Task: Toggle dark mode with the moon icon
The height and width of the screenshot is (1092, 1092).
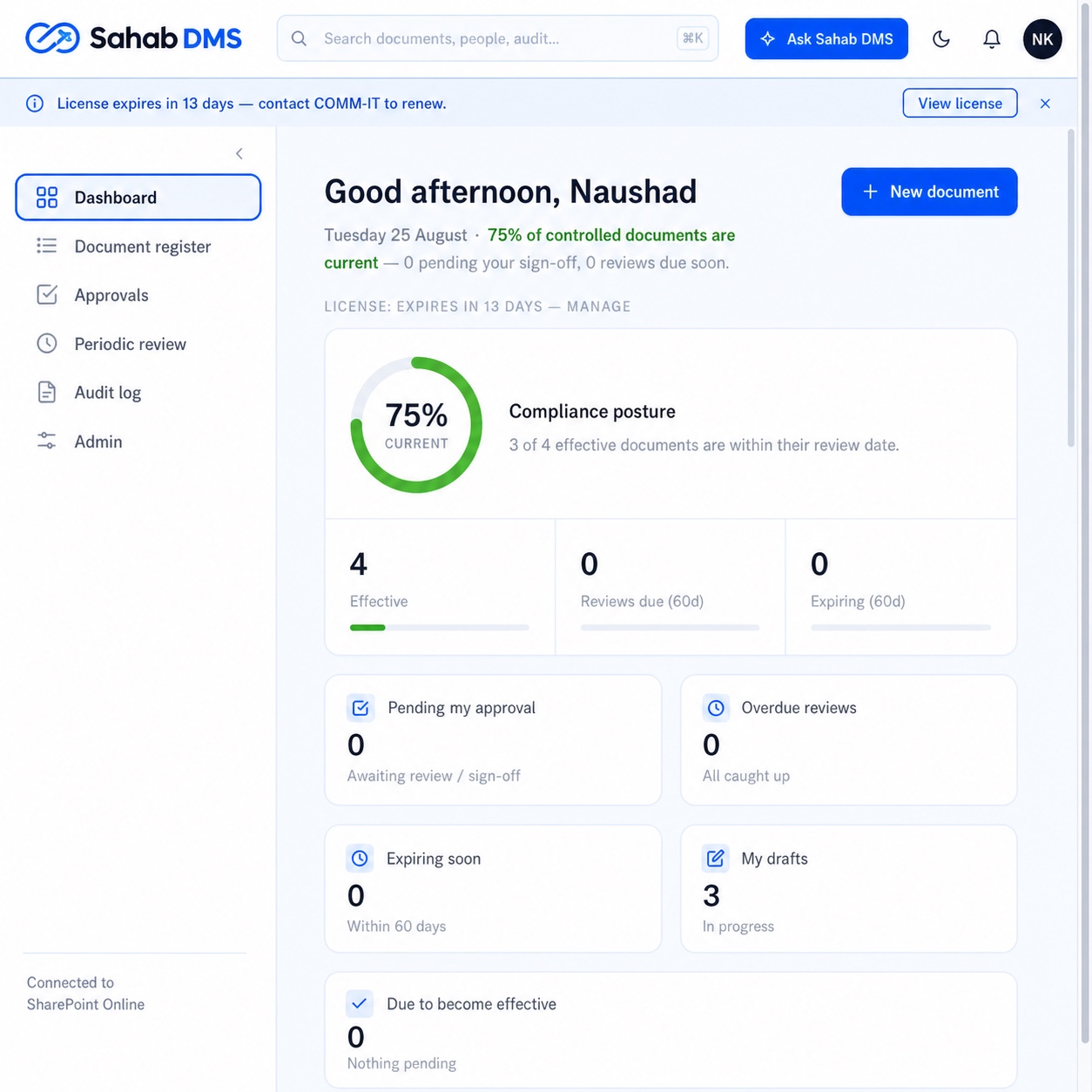Action: (941, 38)
